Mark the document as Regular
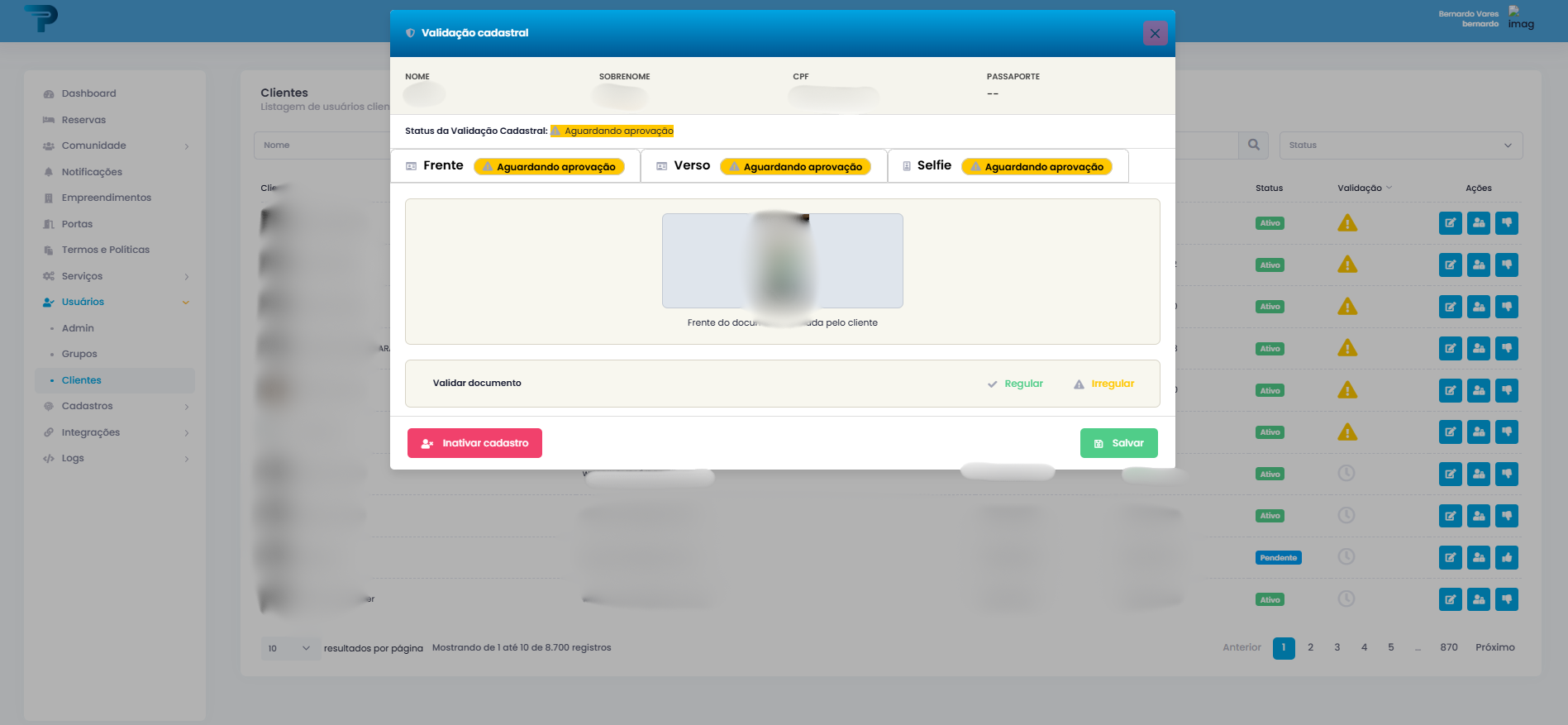1568x725 pixels. coord(1015,384)
